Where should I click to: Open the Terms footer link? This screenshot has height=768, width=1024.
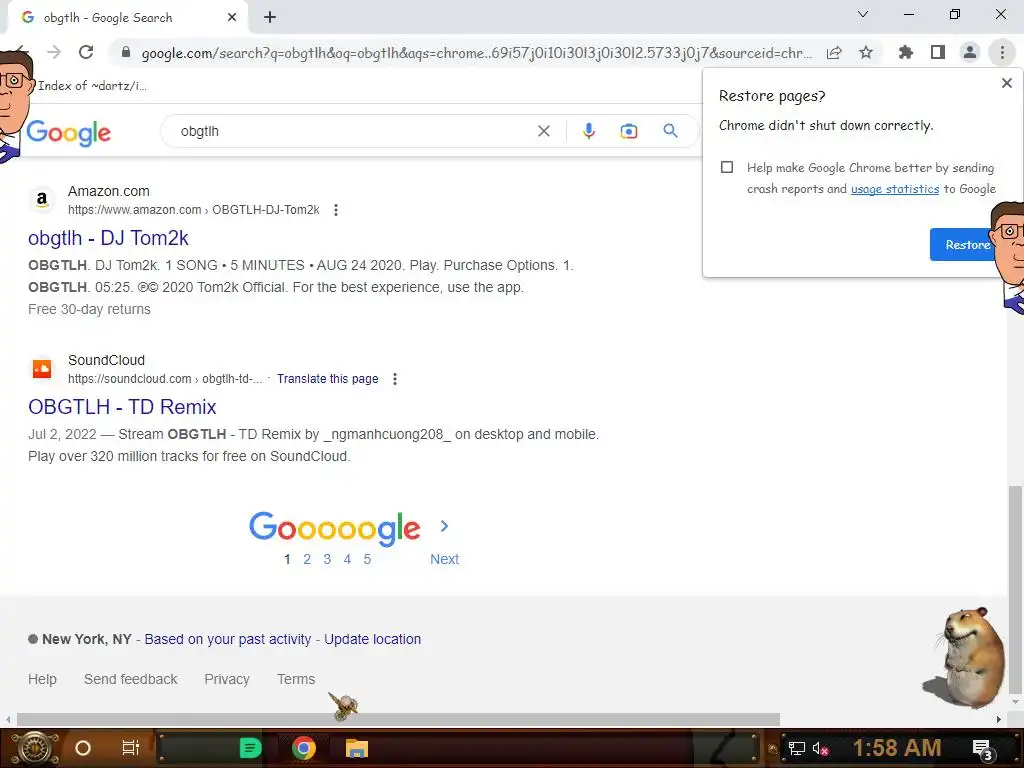296,679
